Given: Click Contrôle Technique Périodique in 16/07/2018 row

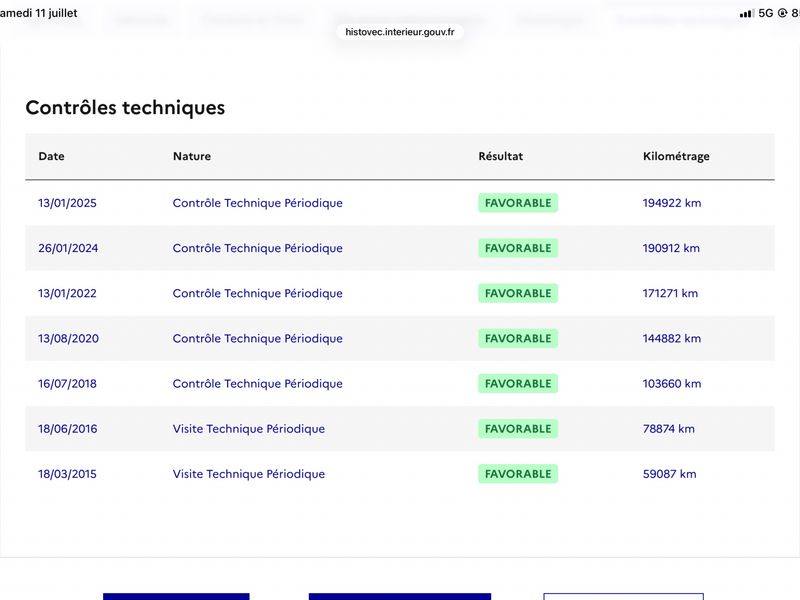Looking at the screenshot, I should (258, 384).
